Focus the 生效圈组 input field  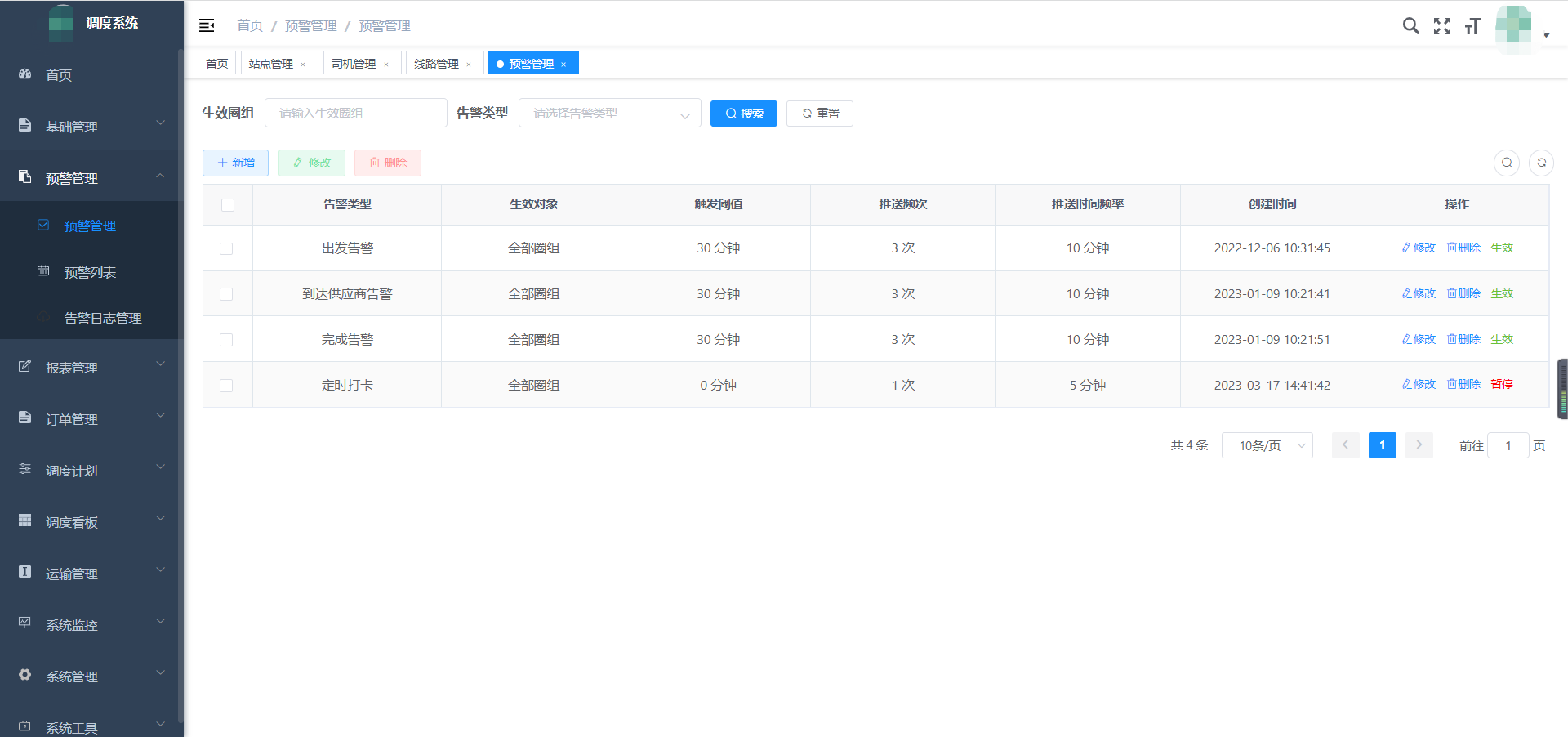coord(356,114)
